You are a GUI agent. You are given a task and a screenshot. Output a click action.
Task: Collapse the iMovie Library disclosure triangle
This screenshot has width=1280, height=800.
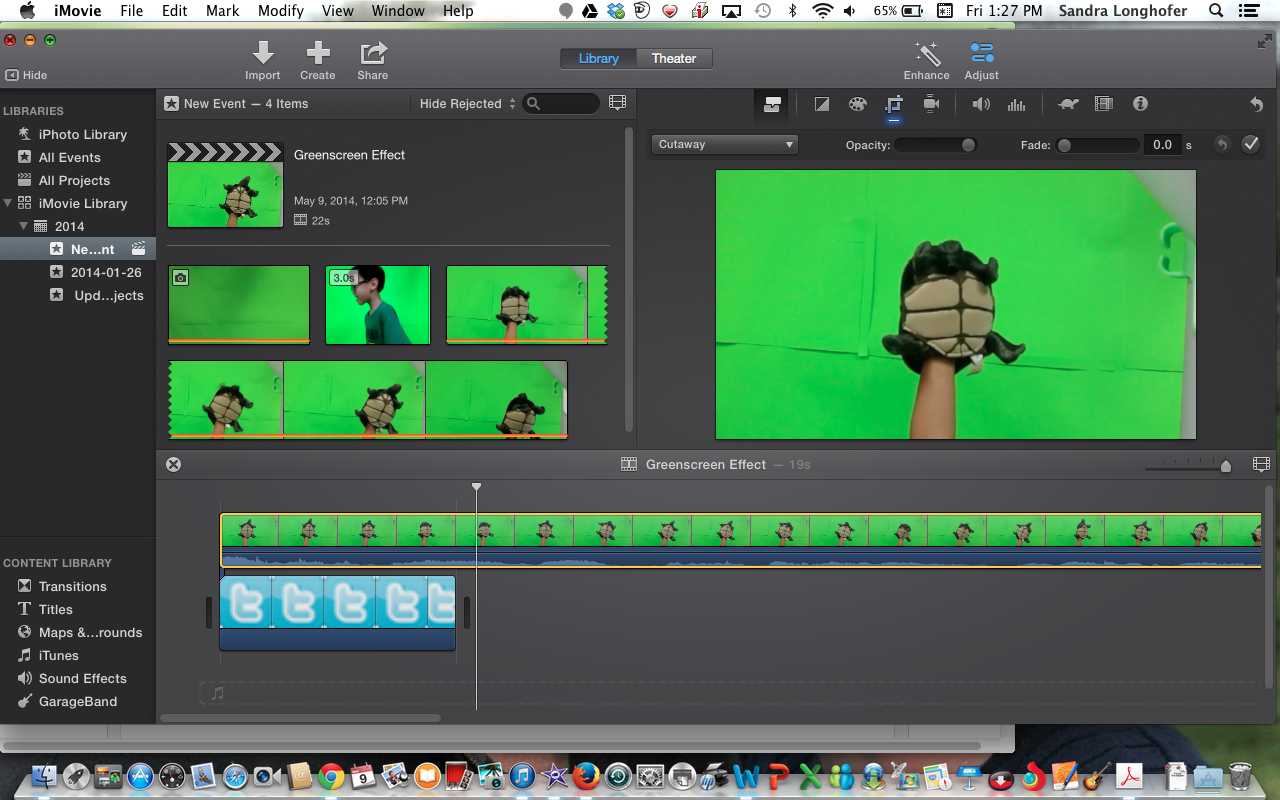coord(8,203)
